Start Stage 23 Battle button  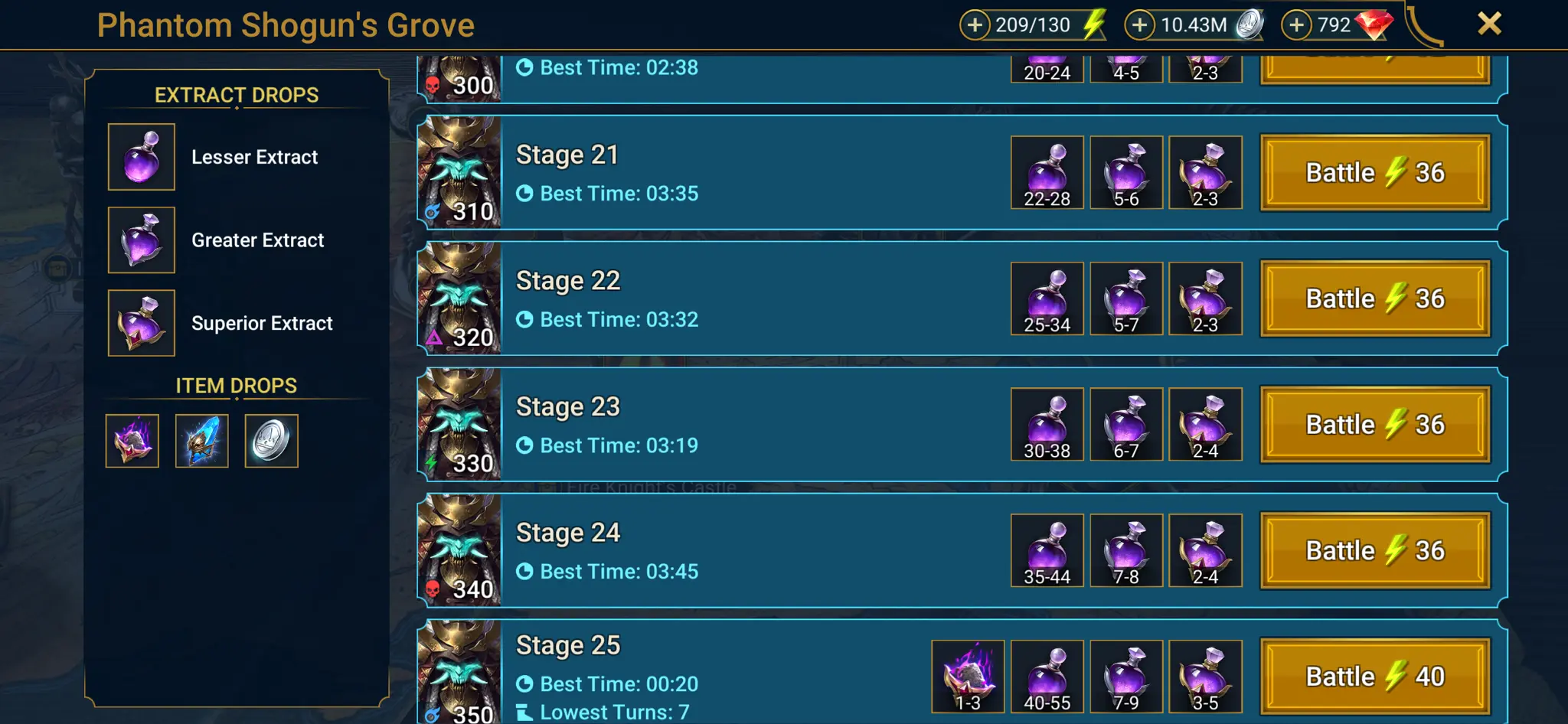[x=1375, y=425]
